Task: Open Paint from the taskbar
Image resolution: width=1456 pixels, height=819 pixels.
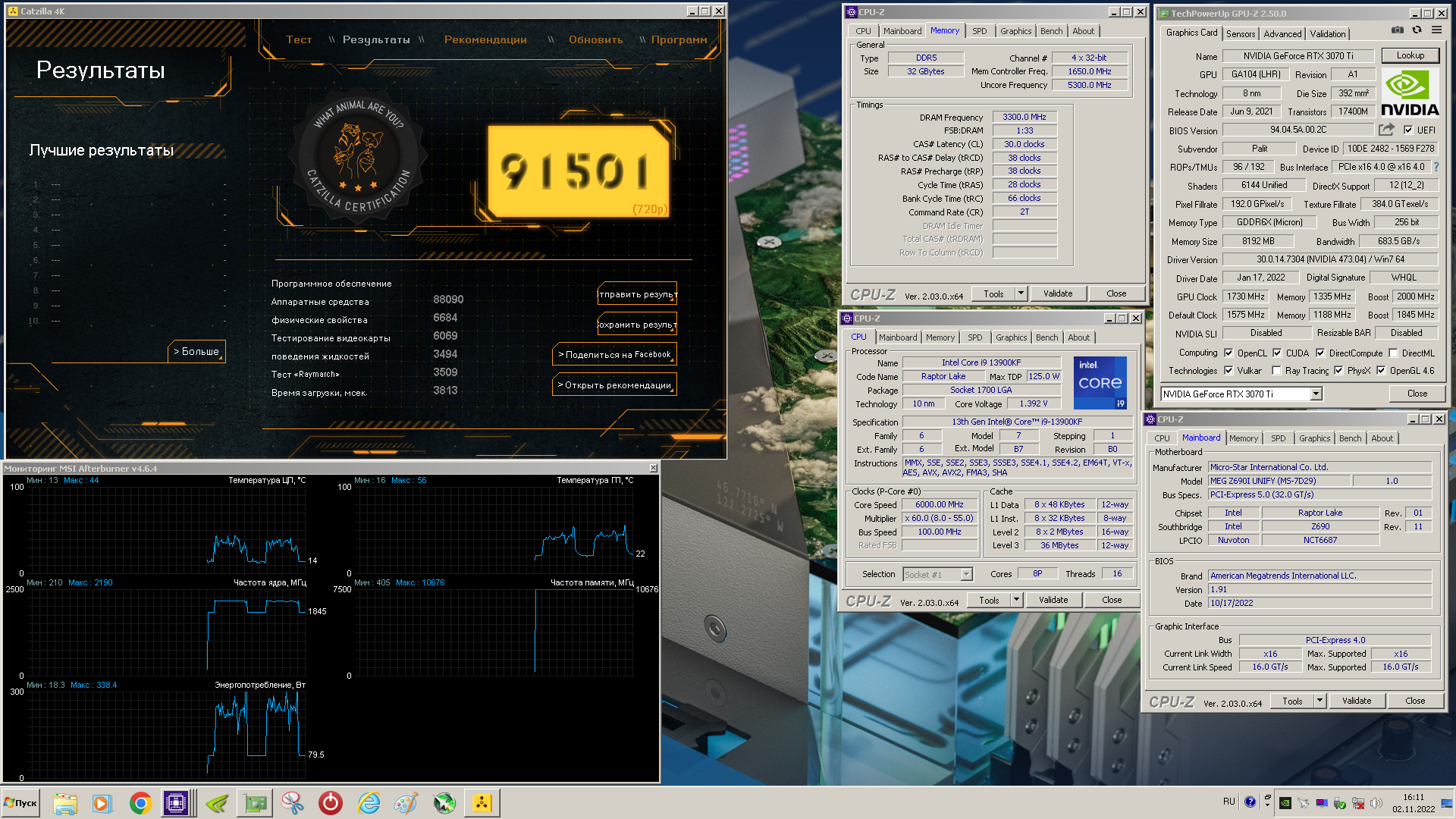Action: pyautogui.click(x=406, y=803)
